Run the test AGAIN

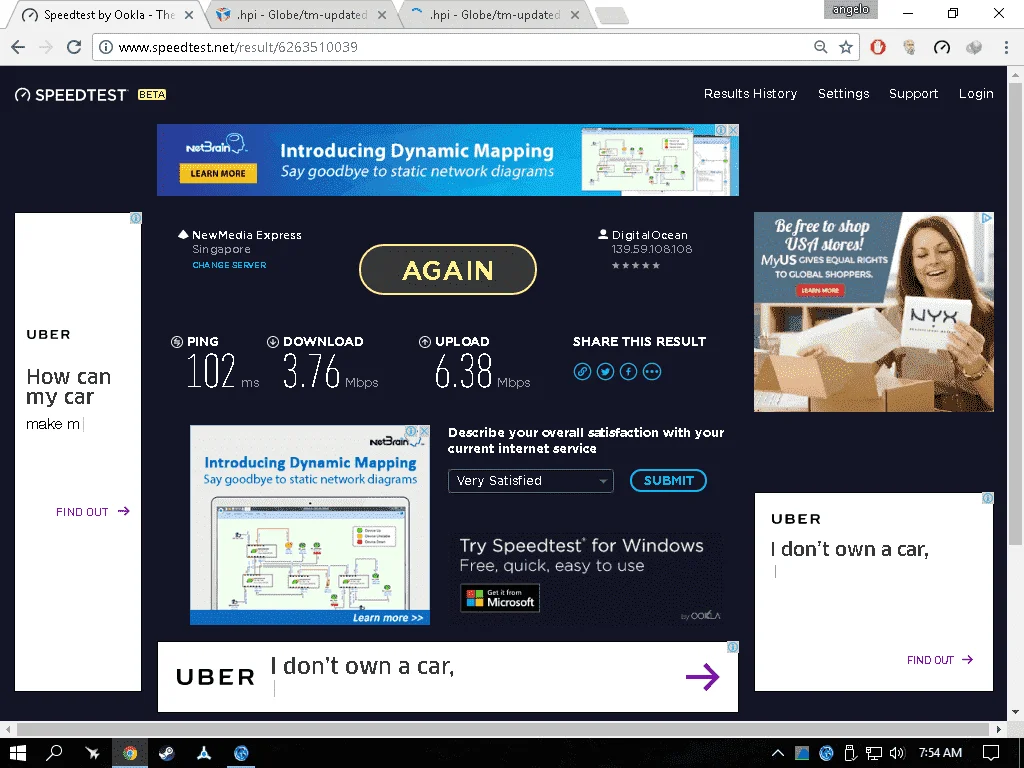448,270
